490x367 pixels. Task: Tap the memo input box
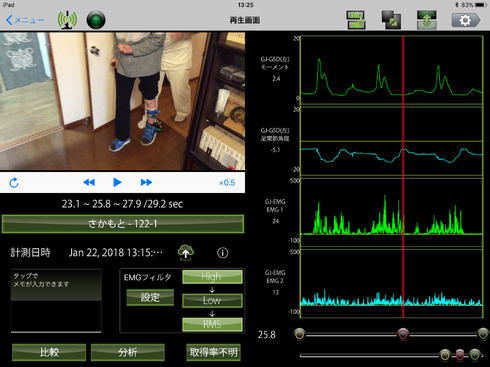56,301
